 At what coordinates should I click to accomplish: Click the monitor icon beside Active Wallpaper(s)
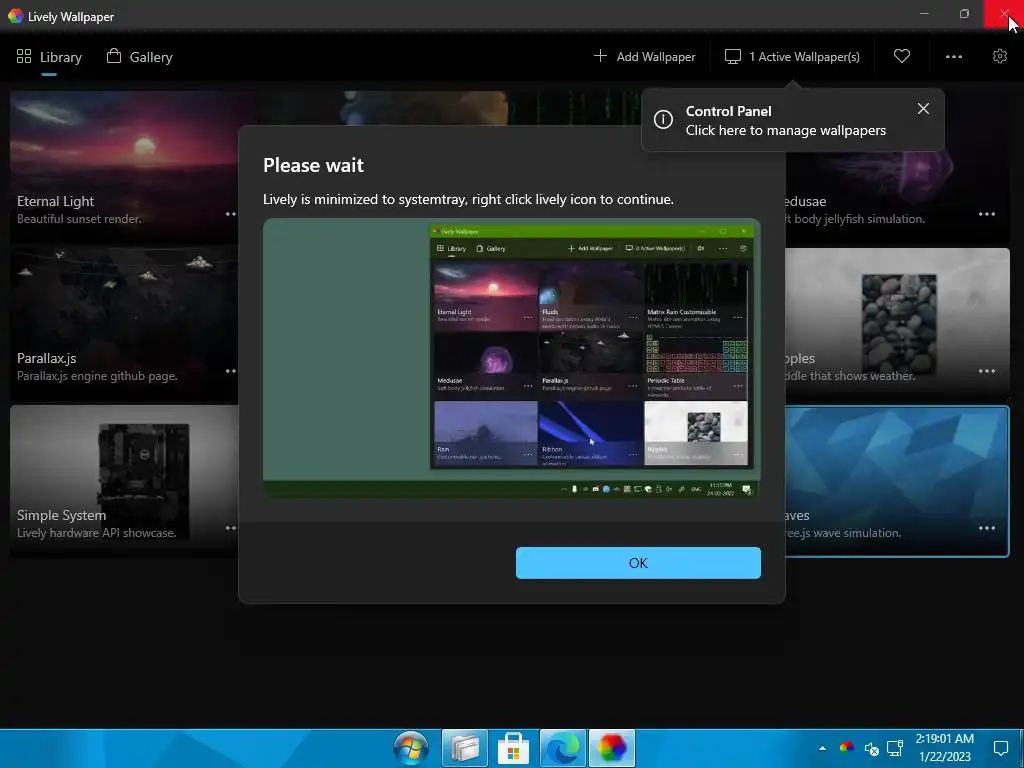click(733, 57)
